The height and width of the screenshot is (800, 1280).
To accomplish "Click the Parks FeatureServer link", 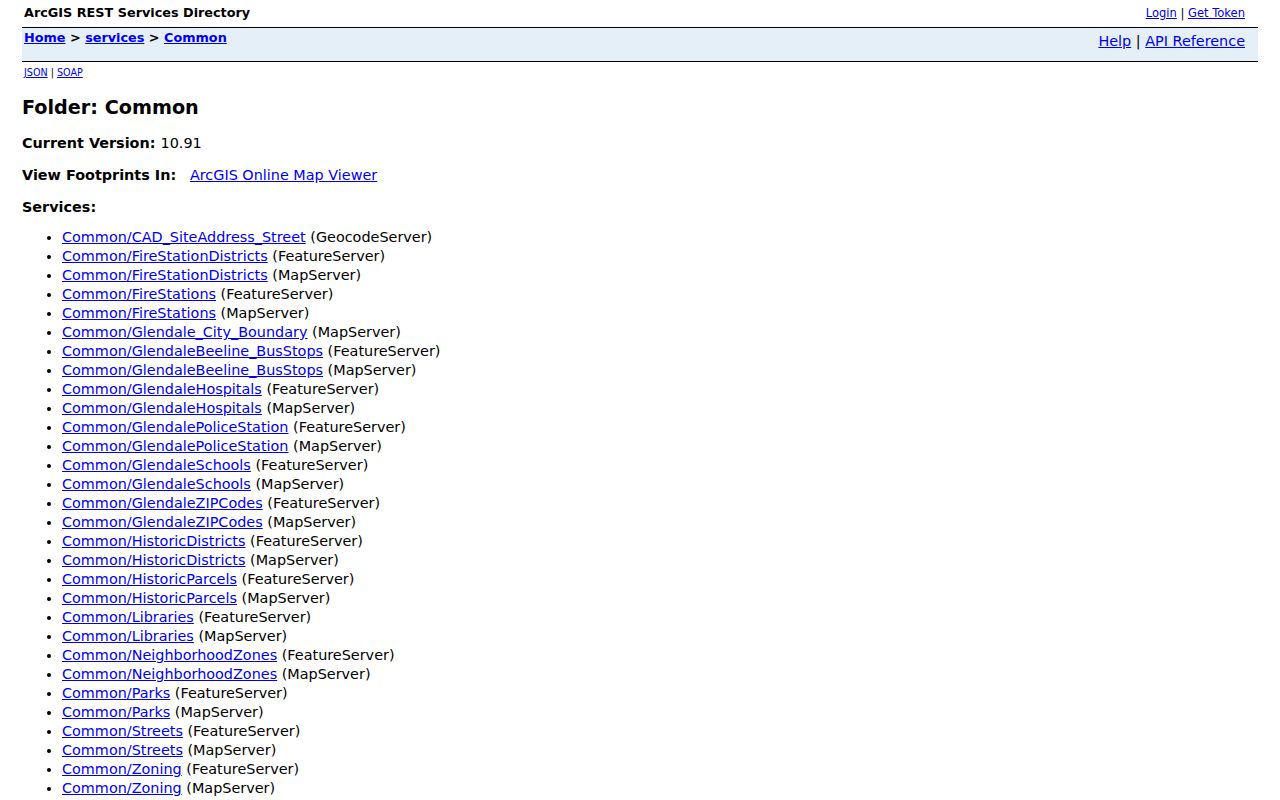I will (x=116, y=693).
